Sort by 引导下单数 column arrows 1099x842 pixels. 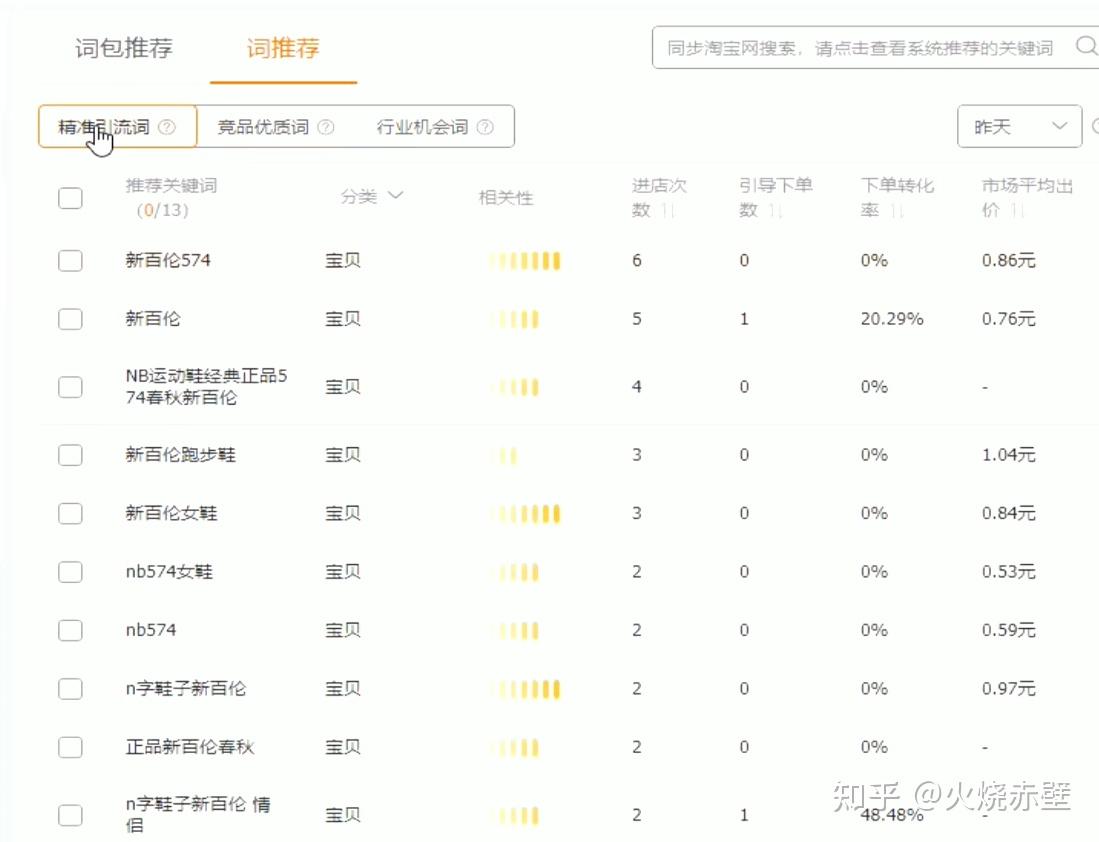coord(775,210)
